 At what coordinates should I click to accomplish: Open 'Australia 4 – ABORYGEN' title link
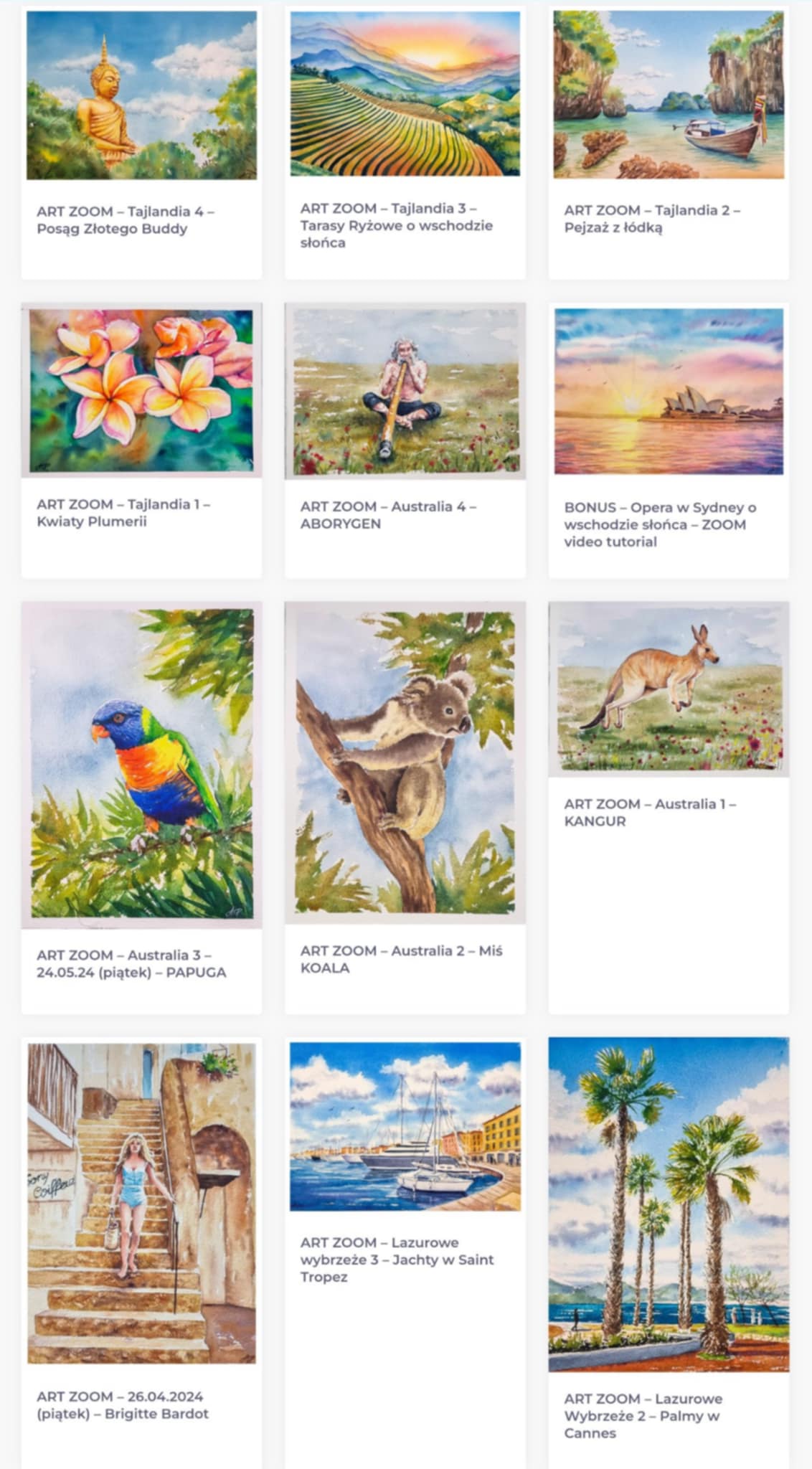pyautogui.click(x=388, y=515)
